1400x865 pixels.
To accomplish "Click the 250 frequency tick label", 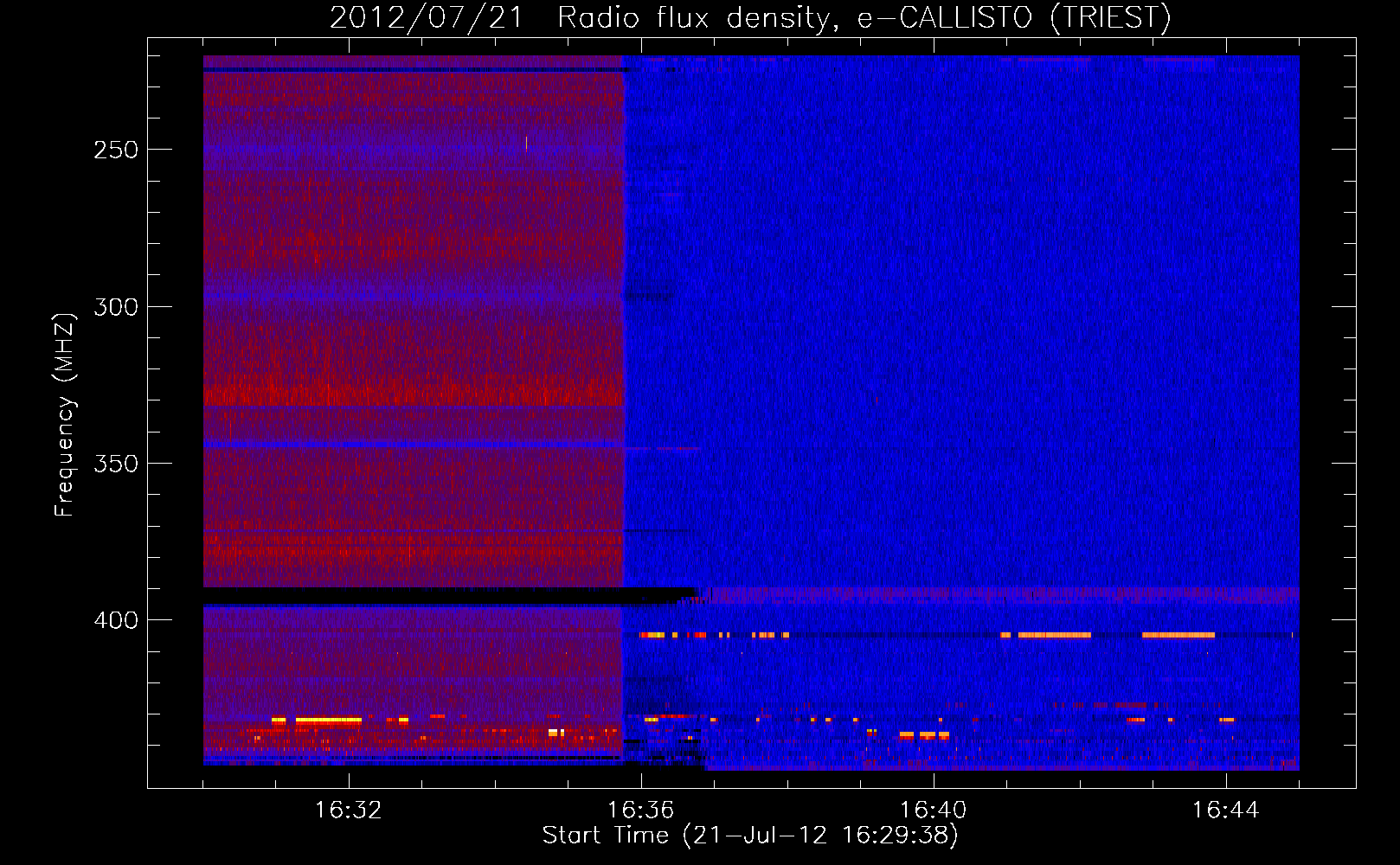I will [116, 150].
